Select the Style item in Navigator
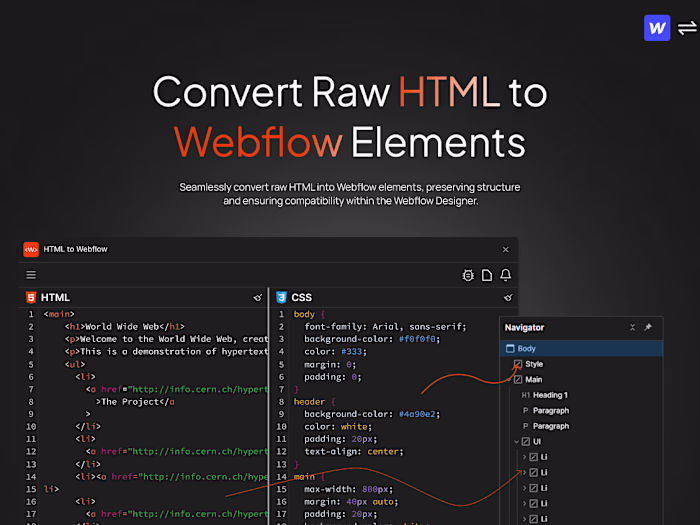The image size is (700, 525). tap(534, 364)
